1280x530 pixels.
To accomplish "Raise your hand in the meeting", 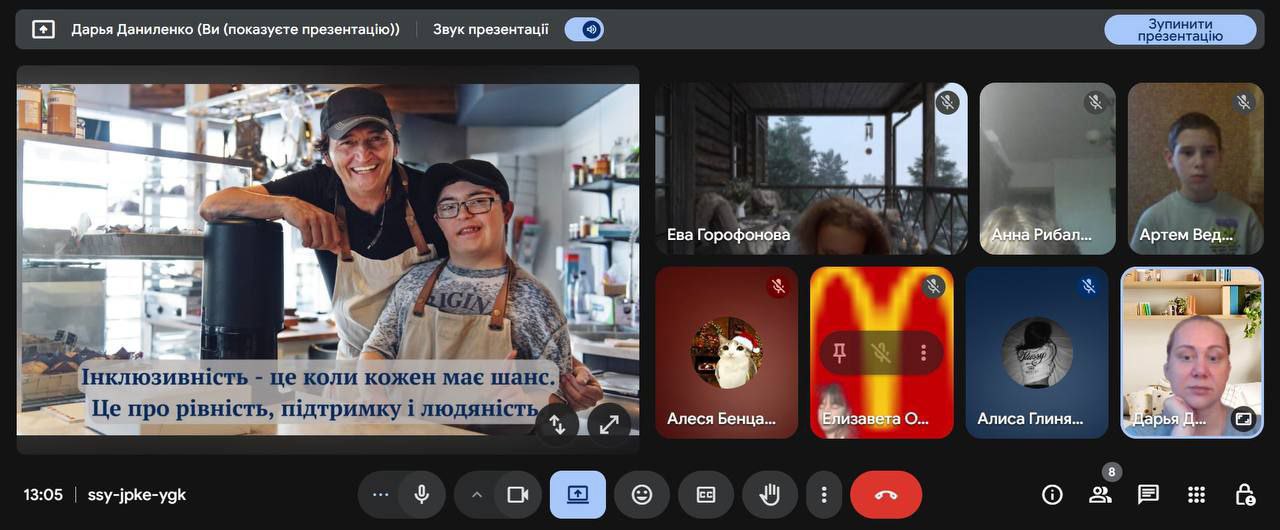I will coord(769,495).
